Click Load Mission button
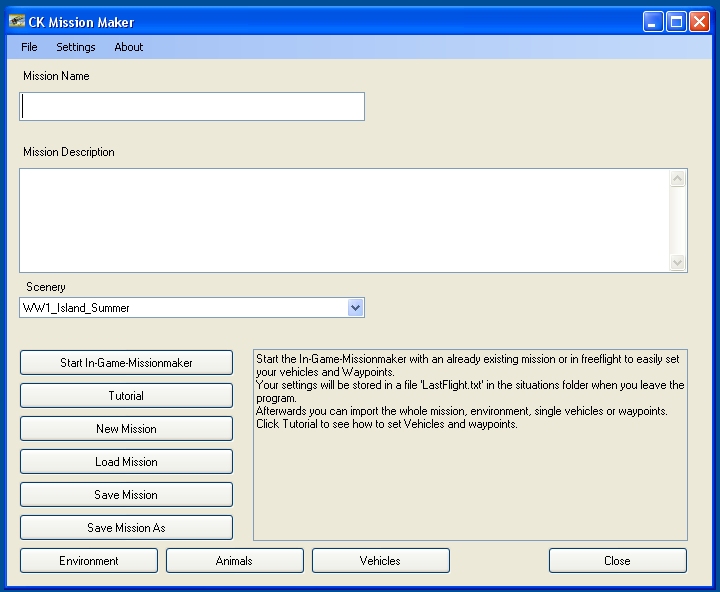Screen dimensions: 720x592 [126, 462]
